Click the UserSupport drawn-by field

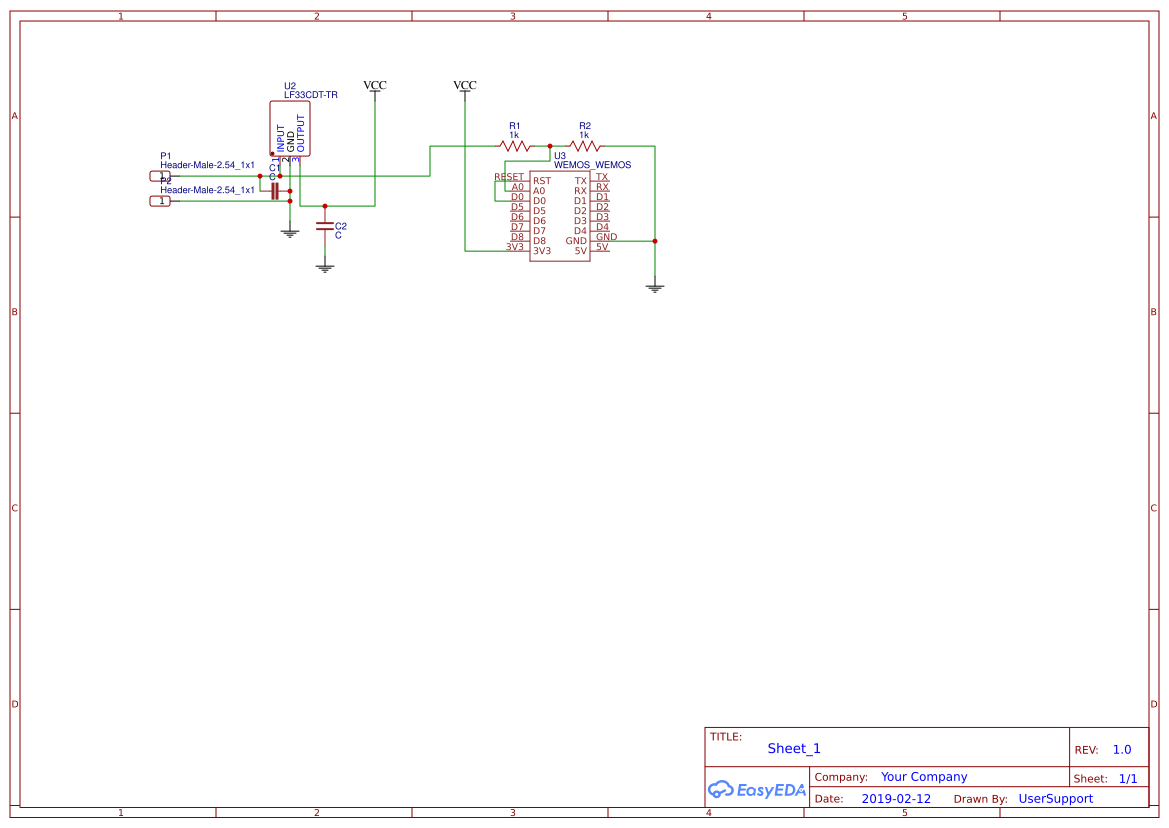click(1055, 799)
